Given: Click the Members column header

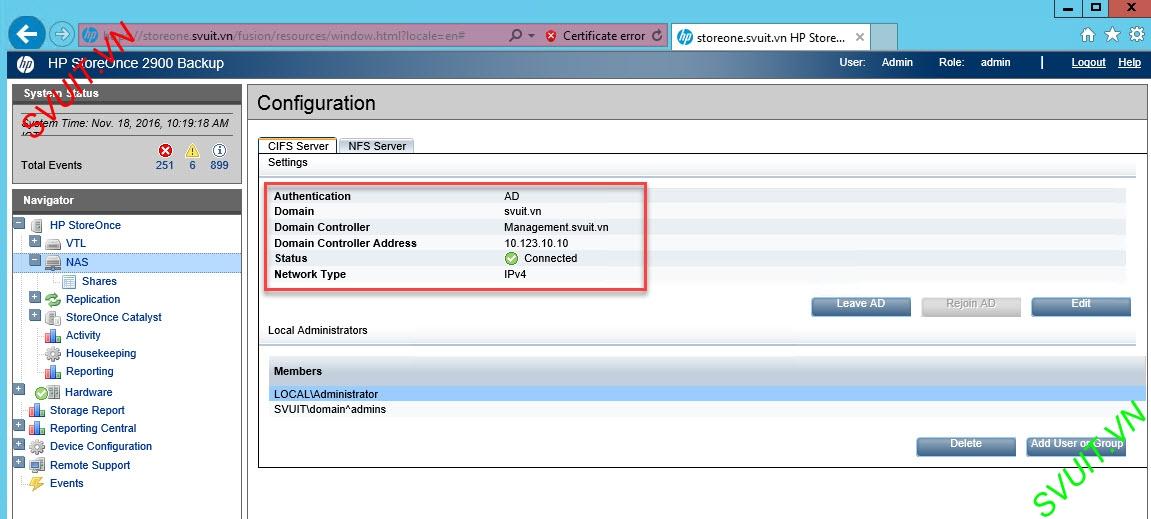Looking at the screenshot, I should [707, 371].
